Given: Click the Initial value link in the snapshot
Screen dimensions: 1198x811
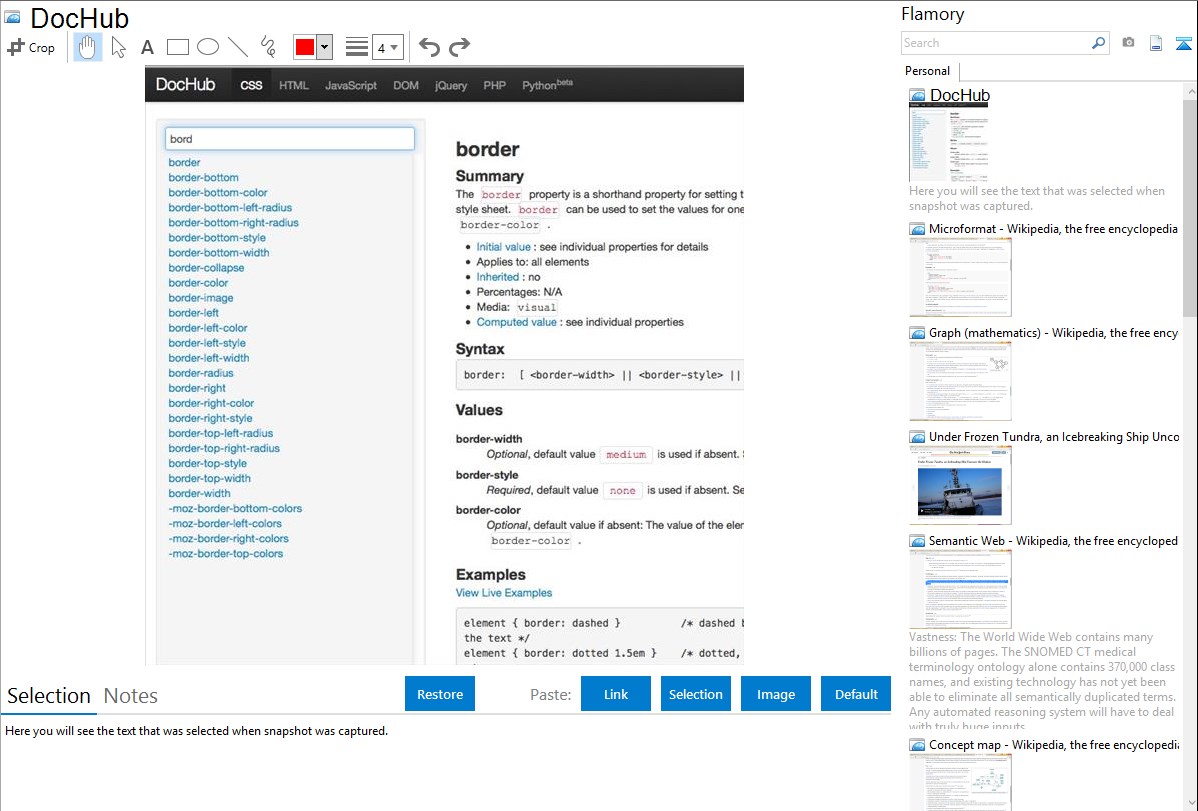Looking at the screenshot, I should pos(503,247).
